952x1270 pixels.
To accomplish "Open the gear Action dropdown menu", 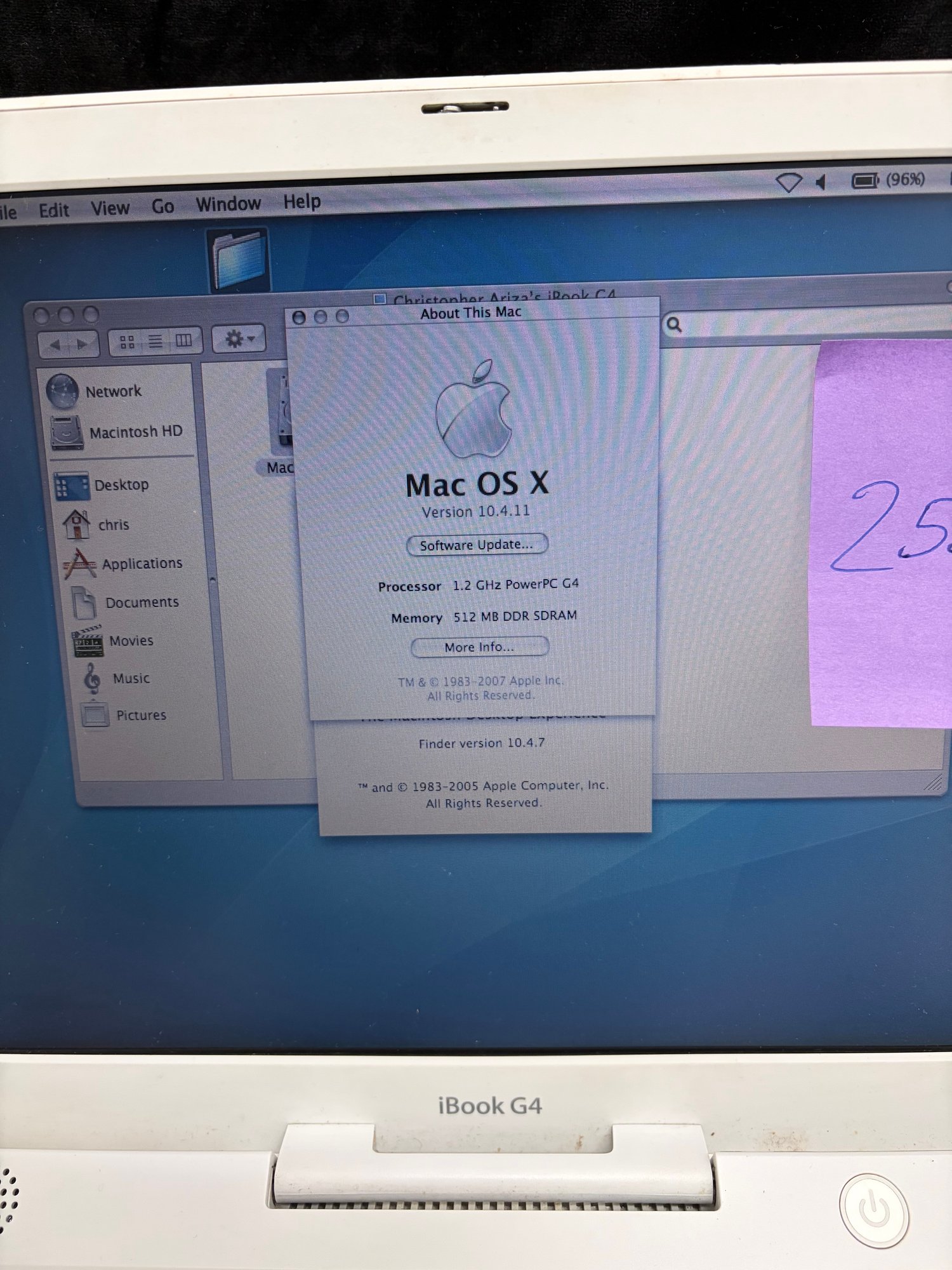I will tap(239, 339).
